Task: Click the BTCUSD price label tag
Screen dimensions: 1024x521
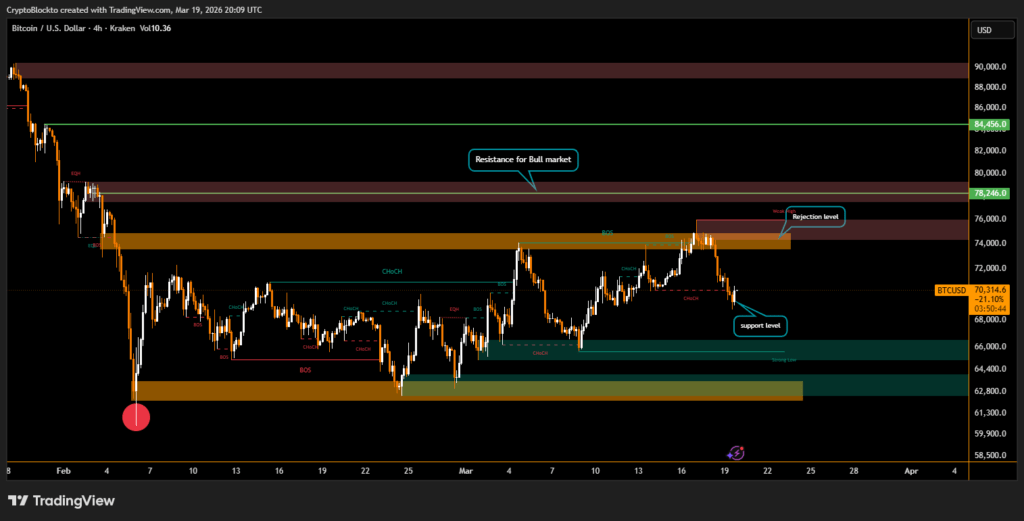Action: [x=950, y=289]
